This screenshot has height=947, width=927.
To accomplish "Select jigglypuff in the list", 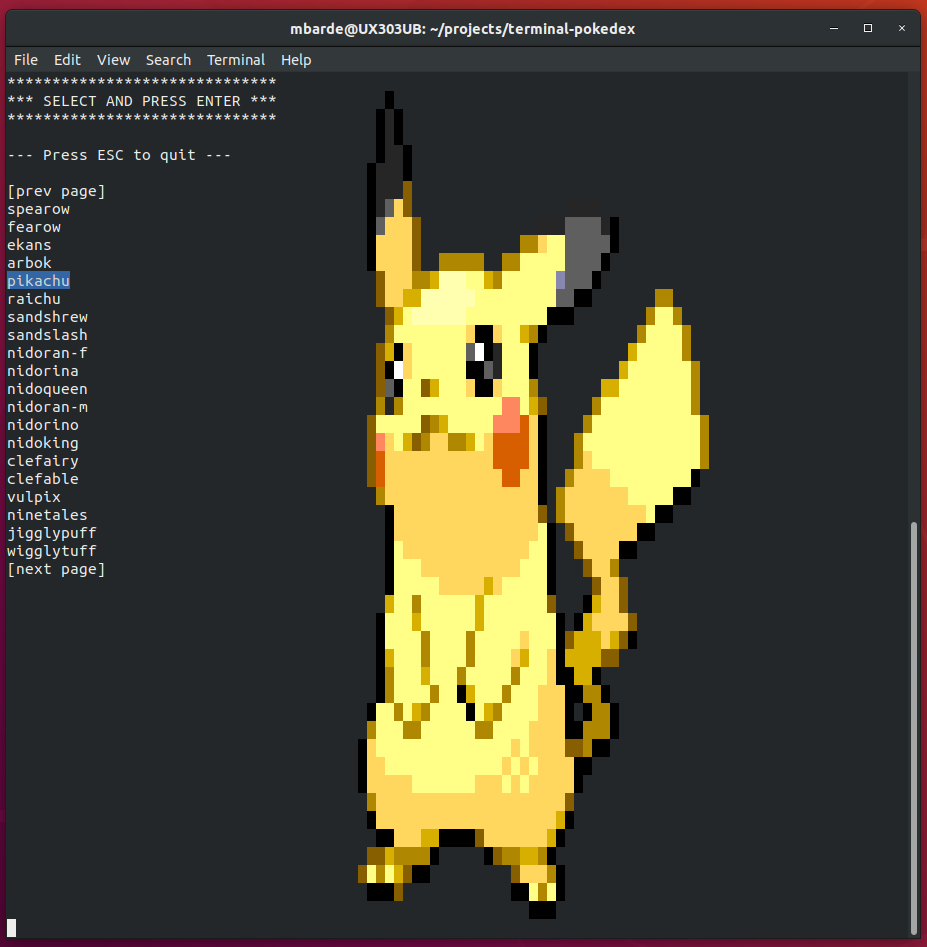I will (52, 533).
